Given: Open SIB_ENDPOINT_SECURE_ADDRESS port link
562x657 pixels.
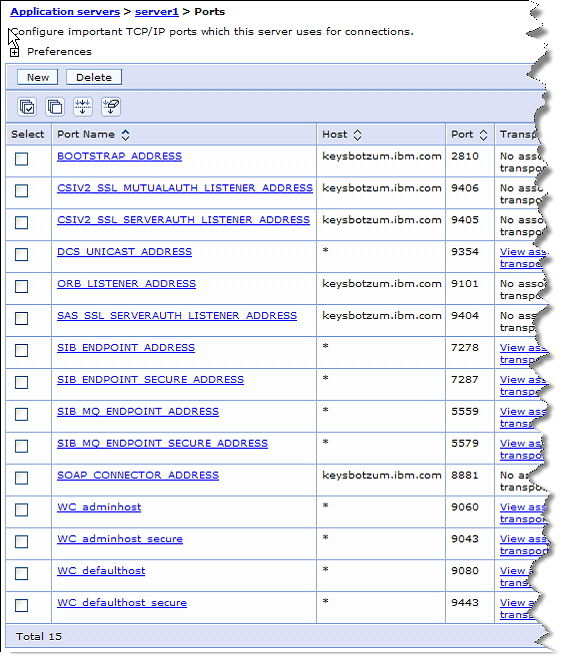Looking at the screenshot, I should [150, 380].
